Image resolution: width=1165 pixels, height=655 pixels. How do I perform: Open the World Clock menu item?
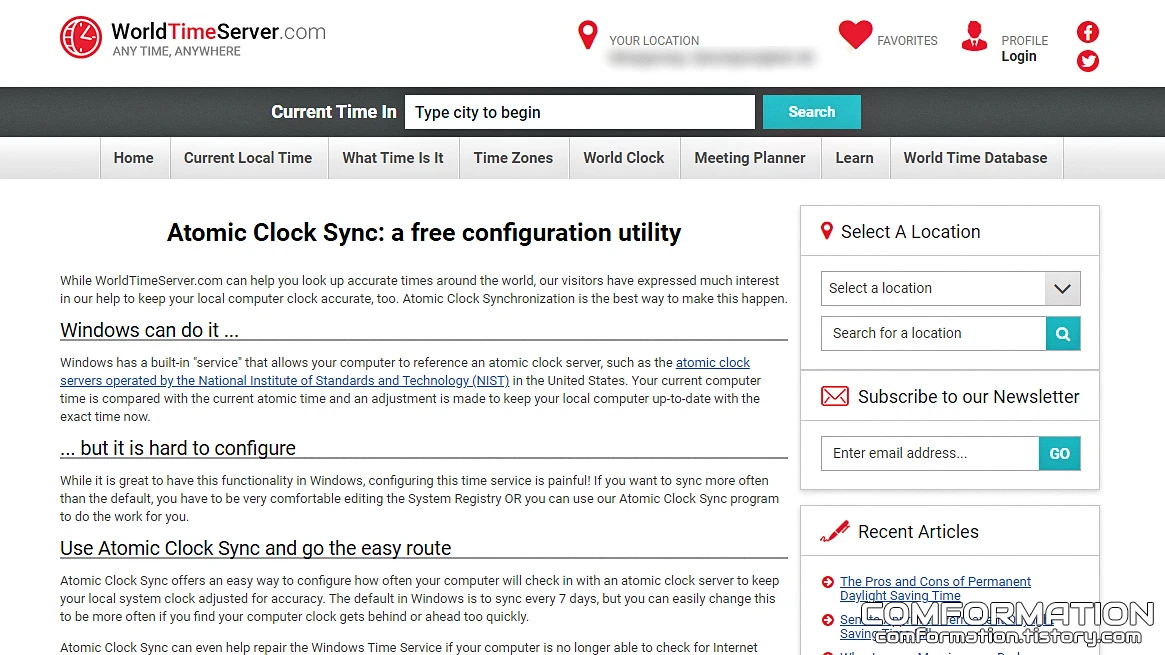(623, 158)
